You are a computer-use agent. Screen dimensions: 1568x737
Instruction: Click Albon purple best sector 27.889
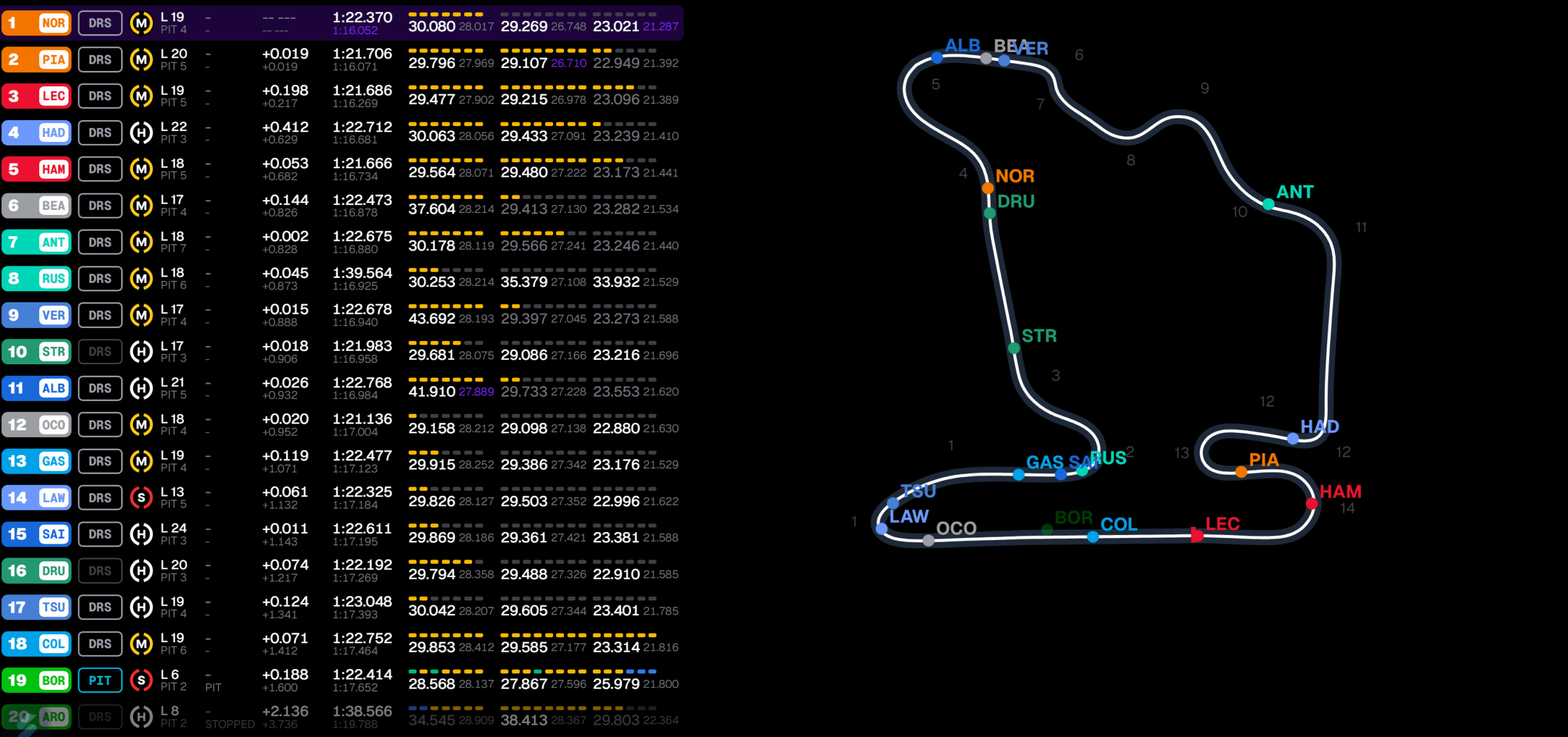click(x=476, y=392)
